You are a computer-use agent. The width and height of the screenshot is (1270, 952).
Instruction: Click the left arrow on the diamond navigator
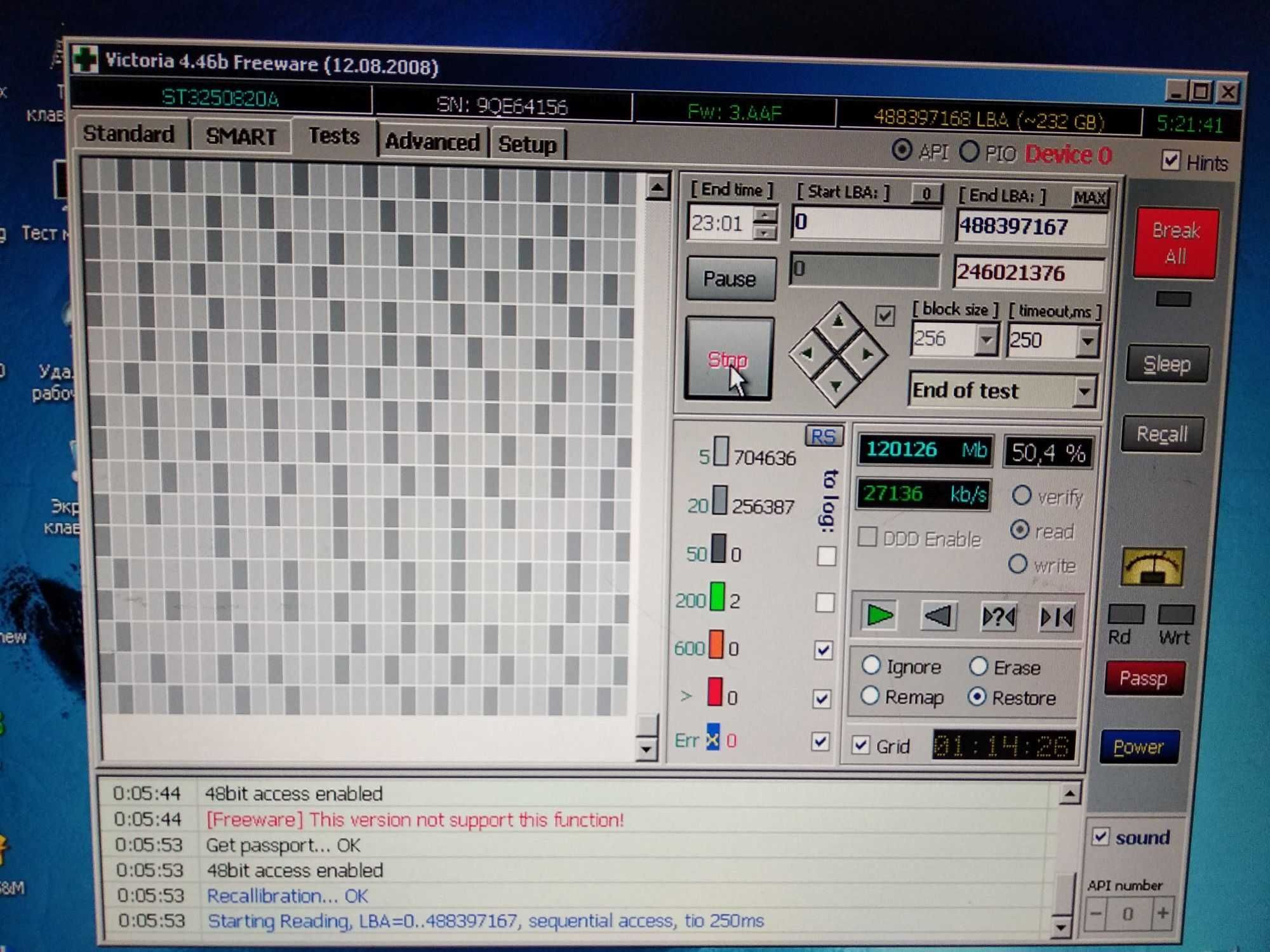click(806, 354)
